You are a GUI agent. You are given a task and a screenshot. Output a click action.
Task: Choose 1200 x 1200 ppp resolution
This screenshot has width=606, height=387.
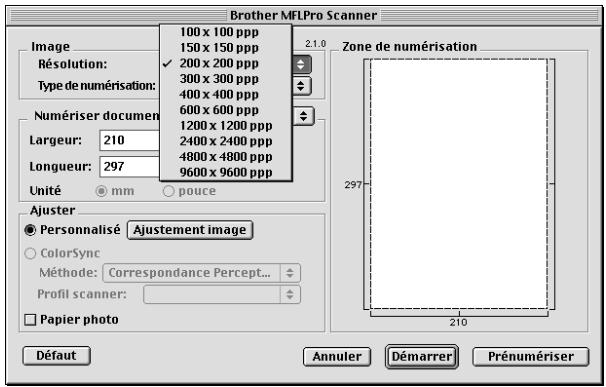coord(226,126)
